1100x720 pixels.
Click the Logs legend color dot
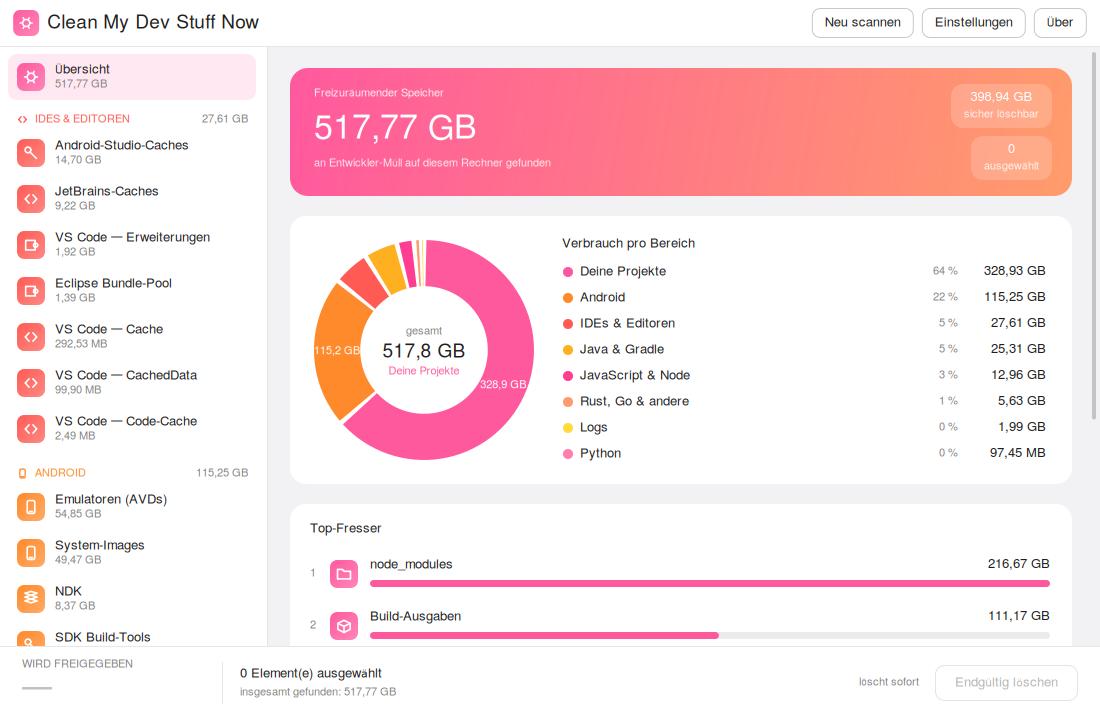(568, 428)
